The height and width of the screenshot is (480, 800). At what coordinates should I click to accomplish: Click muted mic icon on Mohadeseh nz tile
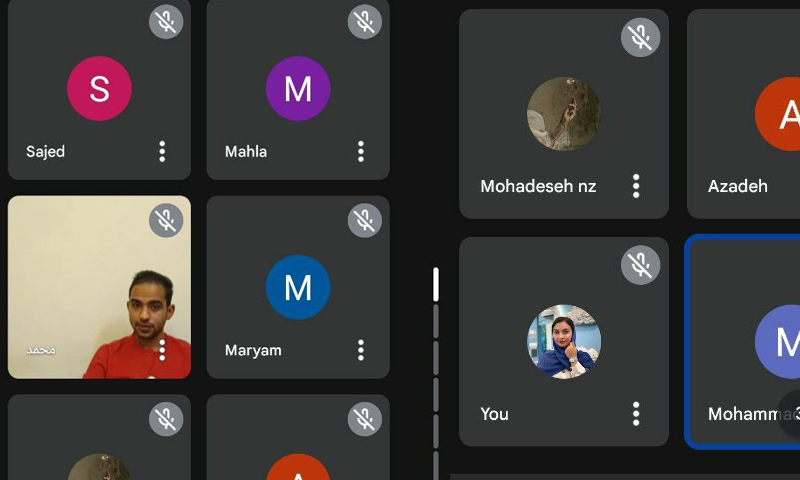[x=640, y=37]
